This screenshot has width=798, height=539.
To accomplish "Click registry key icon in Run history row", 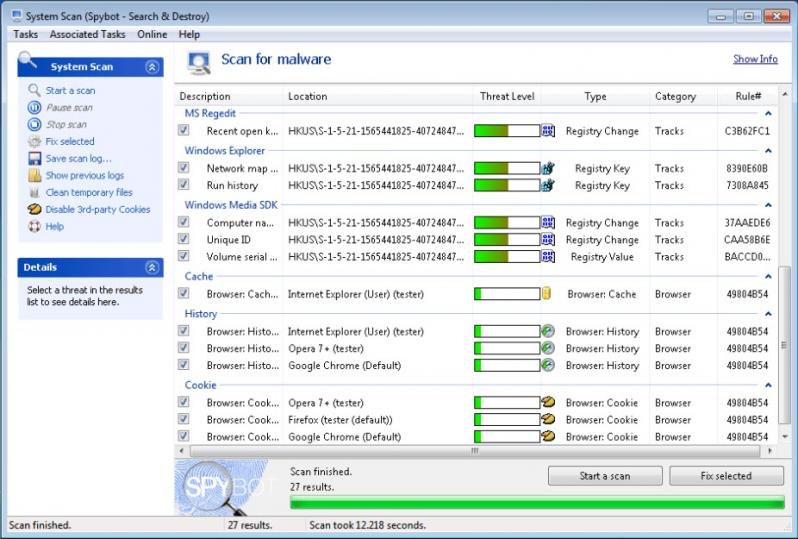I will [548, 185].
